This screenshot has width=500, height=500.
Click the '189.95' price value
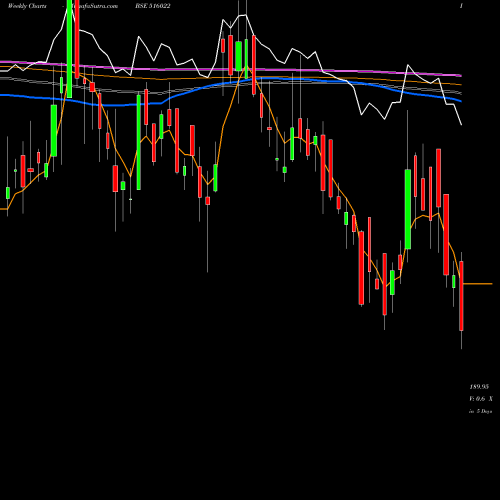point(479,387)
